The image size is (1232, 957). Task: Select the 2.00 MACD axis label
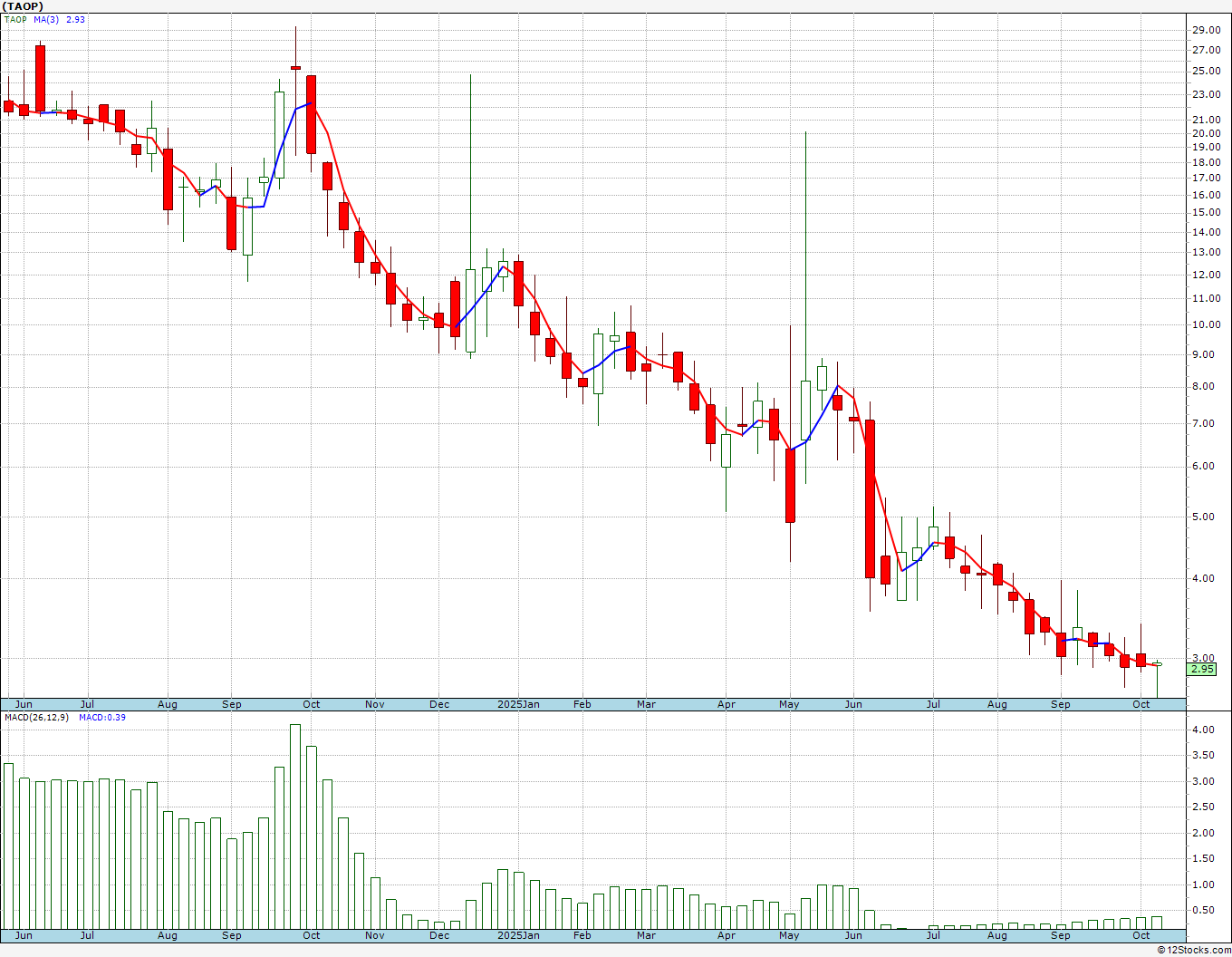pos(1203,833)
